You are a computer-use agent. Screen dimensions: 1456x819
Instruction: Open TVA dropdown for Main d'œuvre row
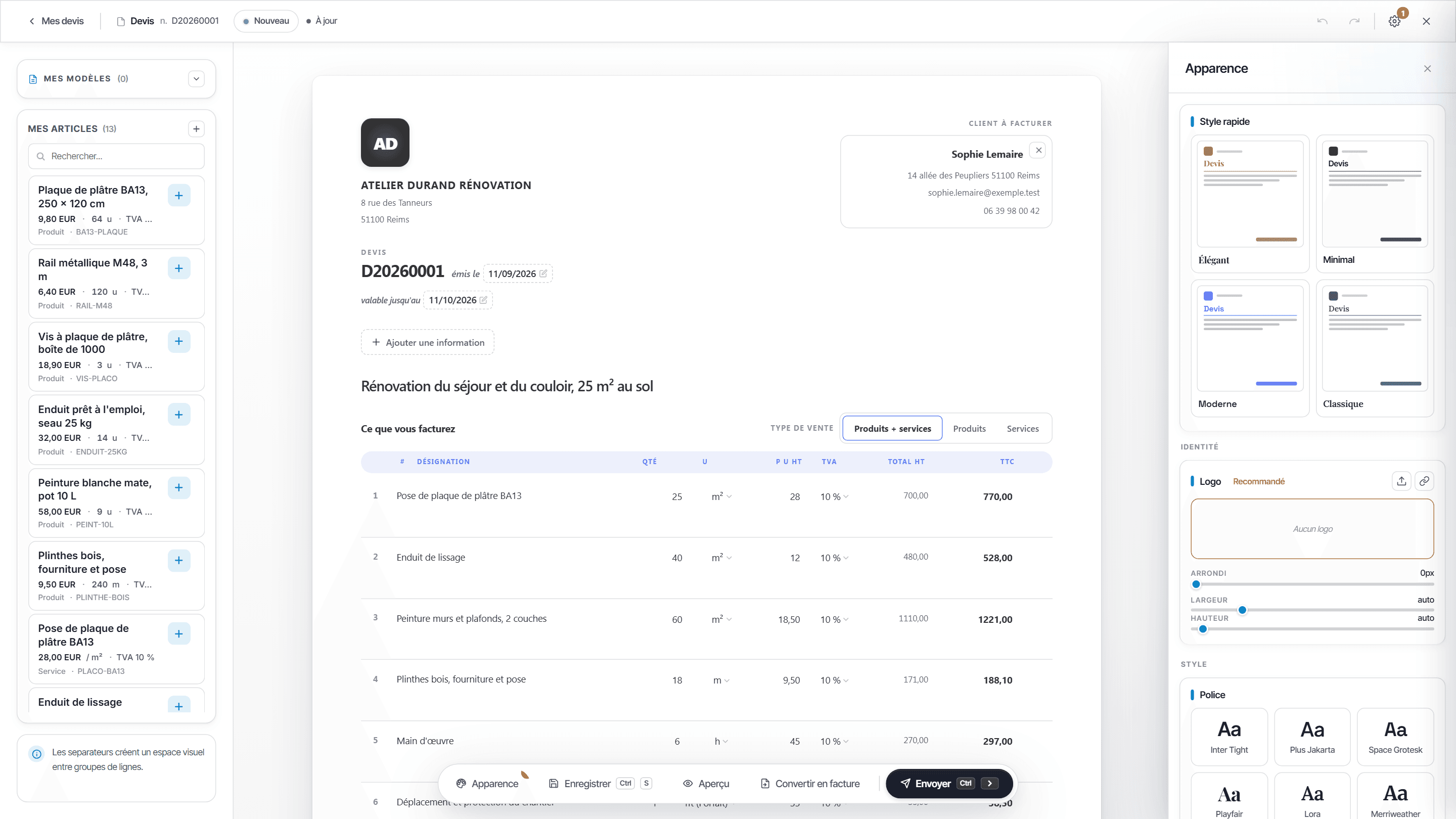[x=834, y=742]
